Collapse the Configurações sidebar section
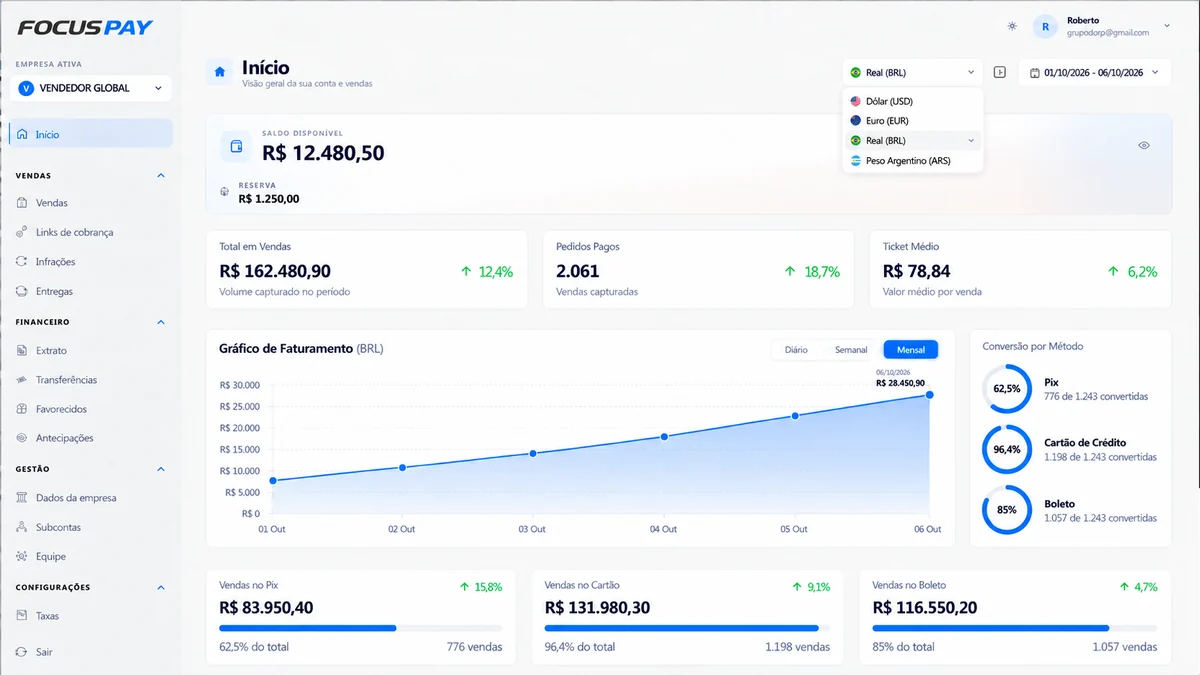 (161, 587)
